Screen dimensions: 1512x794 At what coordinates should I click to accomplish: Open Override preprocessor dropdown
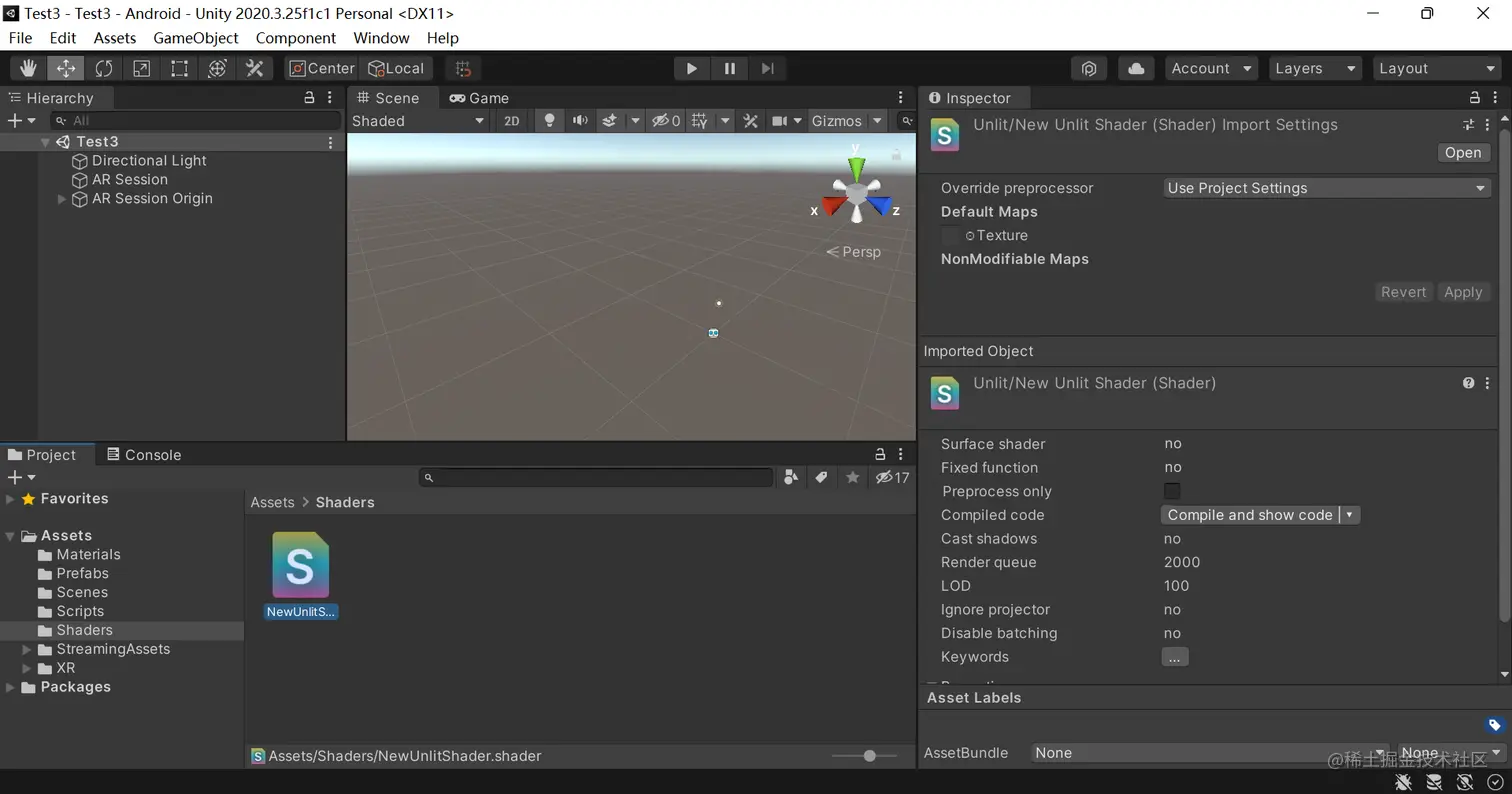[x=1327, y=188]
